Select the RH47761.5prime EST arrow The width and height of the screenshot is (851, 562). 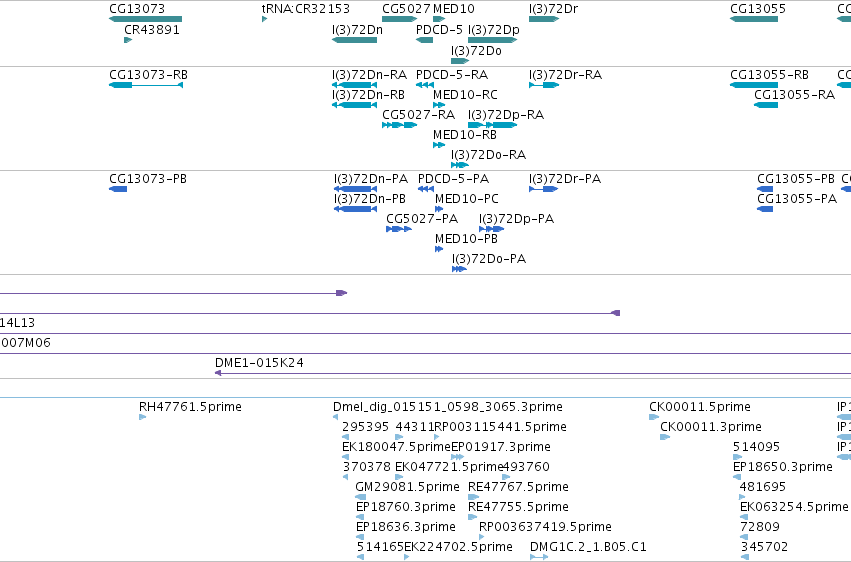[x=143, y=417]
